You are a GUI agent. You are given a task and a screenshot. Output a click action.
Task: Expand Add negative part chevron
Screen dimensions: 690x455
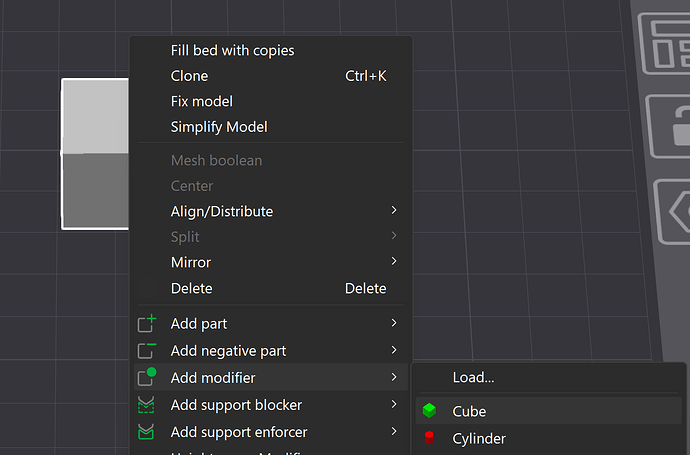pyautogui.click(x=394, y=350)
